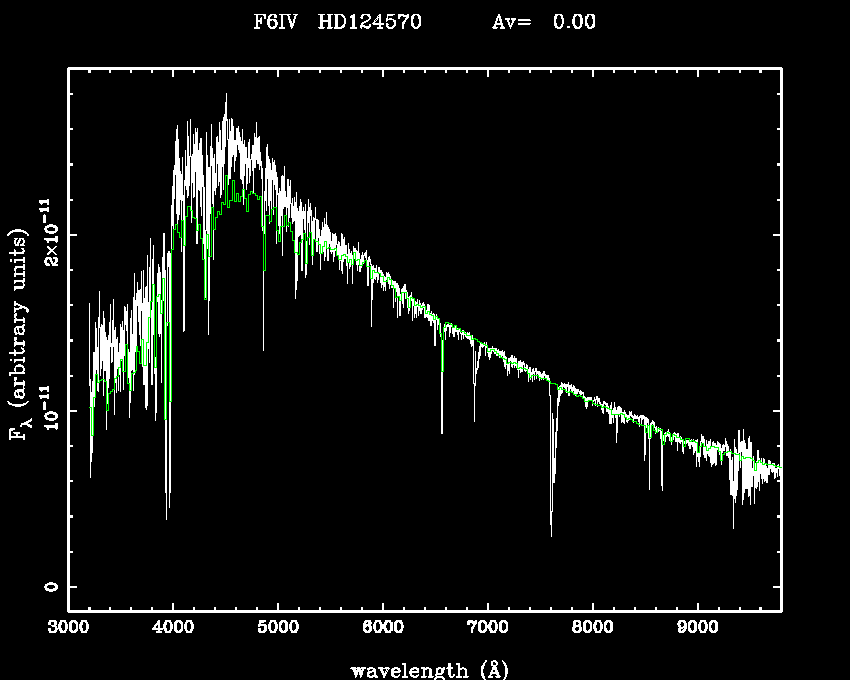Image resolution: width=850 pixels, height=680 pixels.
Task: Select the 2×10⁻¹¹ y-axis tick label
Action: [44, 234]
